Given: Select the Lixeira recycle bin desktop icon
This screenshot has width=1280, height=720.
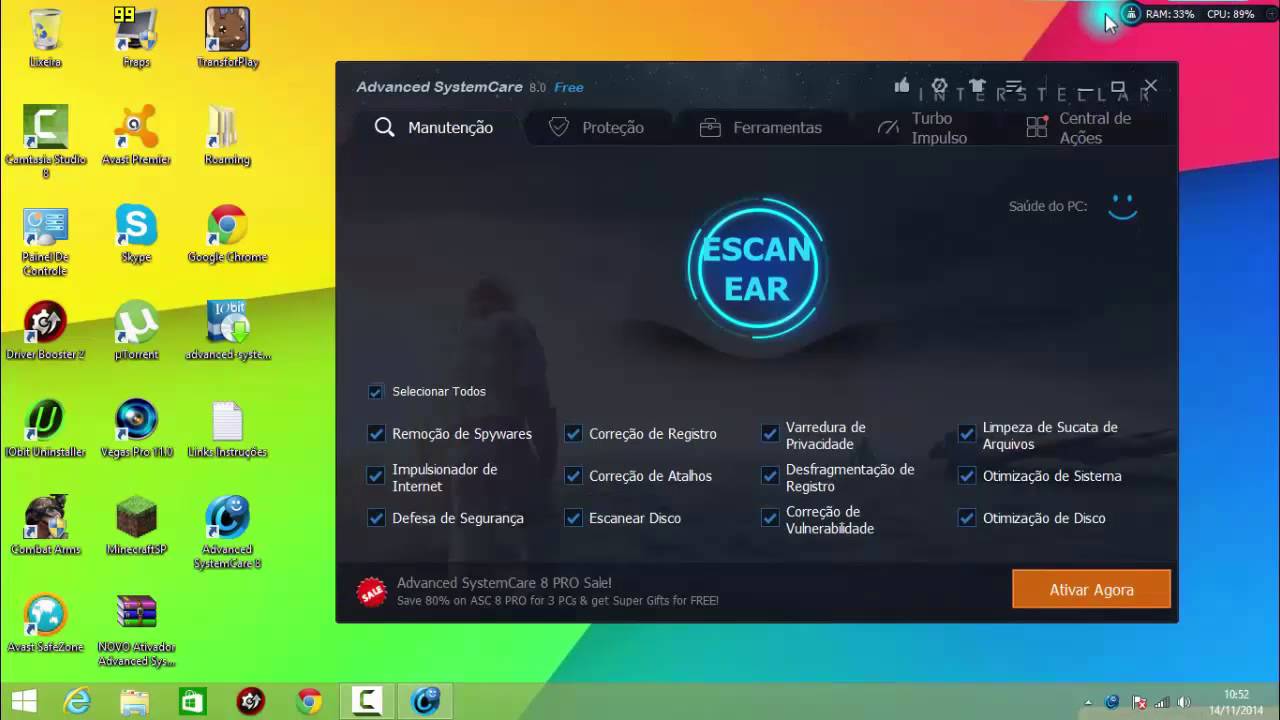Looking at the screenshot, I should 45,38.
